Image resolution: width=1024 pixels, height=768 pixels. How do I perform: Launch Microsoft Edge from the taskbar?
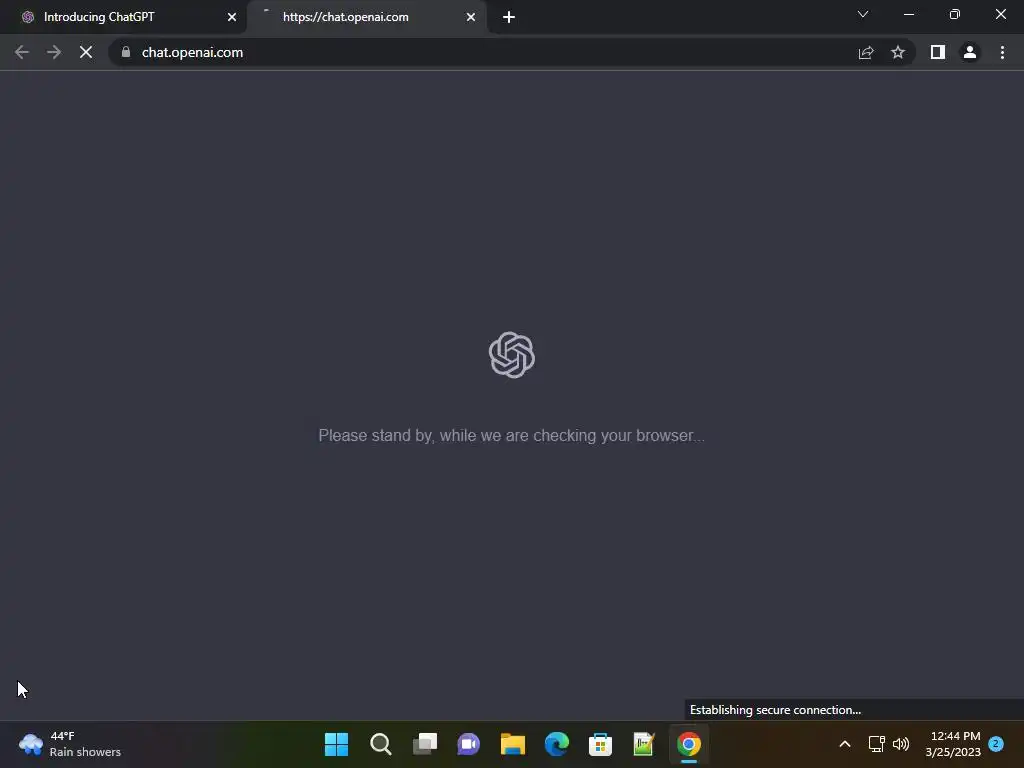pyautogui.click(x=557, y=744)
